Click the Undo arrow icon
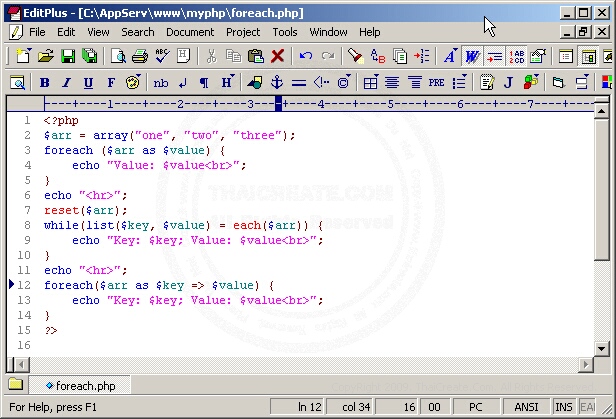 pyautogui.click(x=306, y=57)
